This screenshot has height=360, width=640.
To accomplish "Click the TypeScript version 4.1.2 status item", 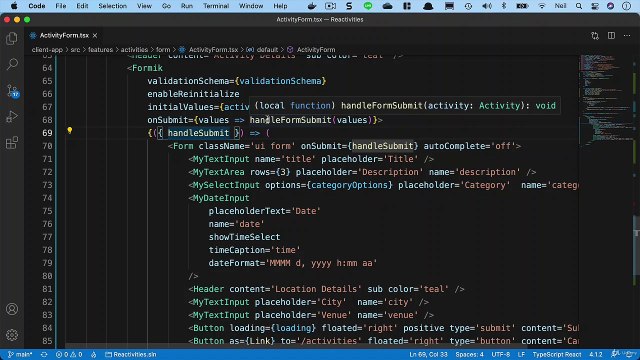I will coord(596,354).
